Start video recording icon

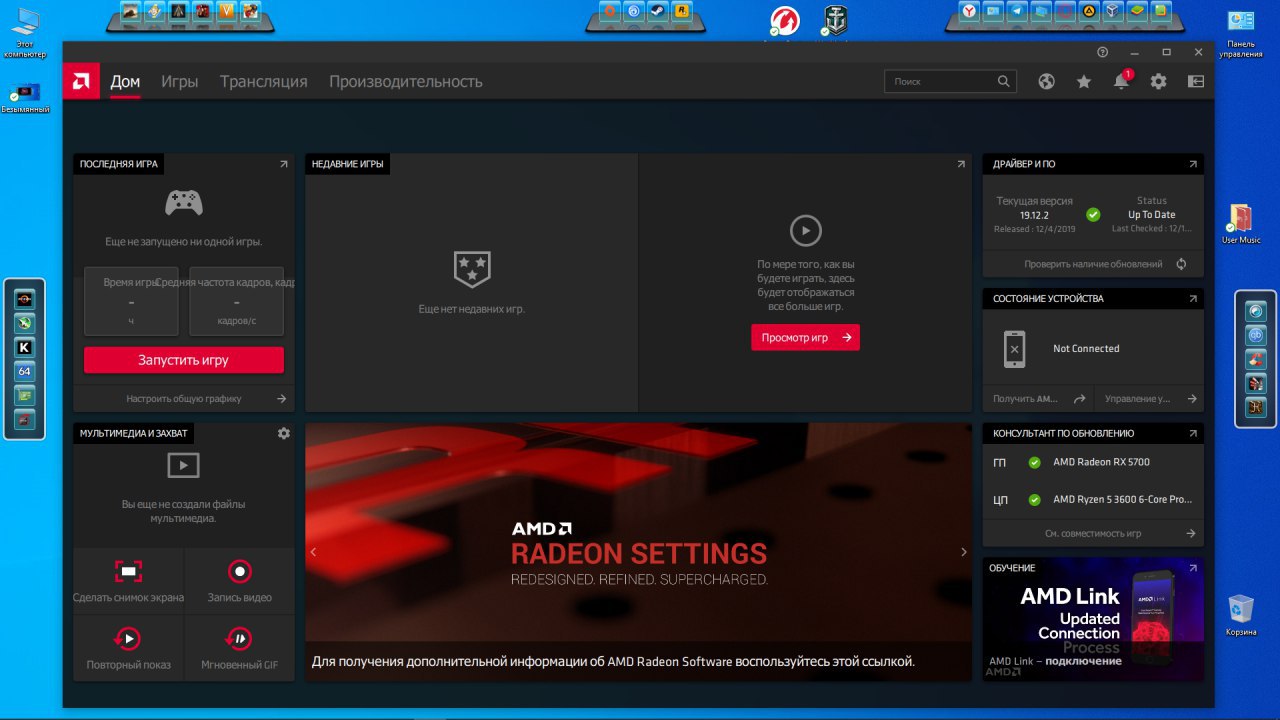(x=240, y=571)
